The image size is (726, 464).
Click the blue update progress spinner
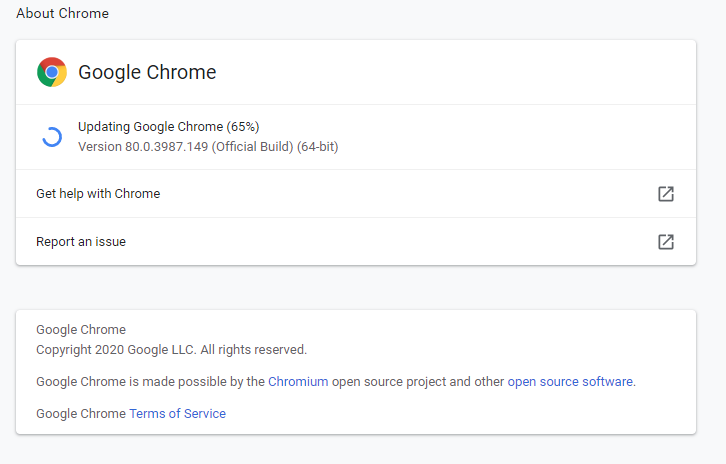[52, 137]
